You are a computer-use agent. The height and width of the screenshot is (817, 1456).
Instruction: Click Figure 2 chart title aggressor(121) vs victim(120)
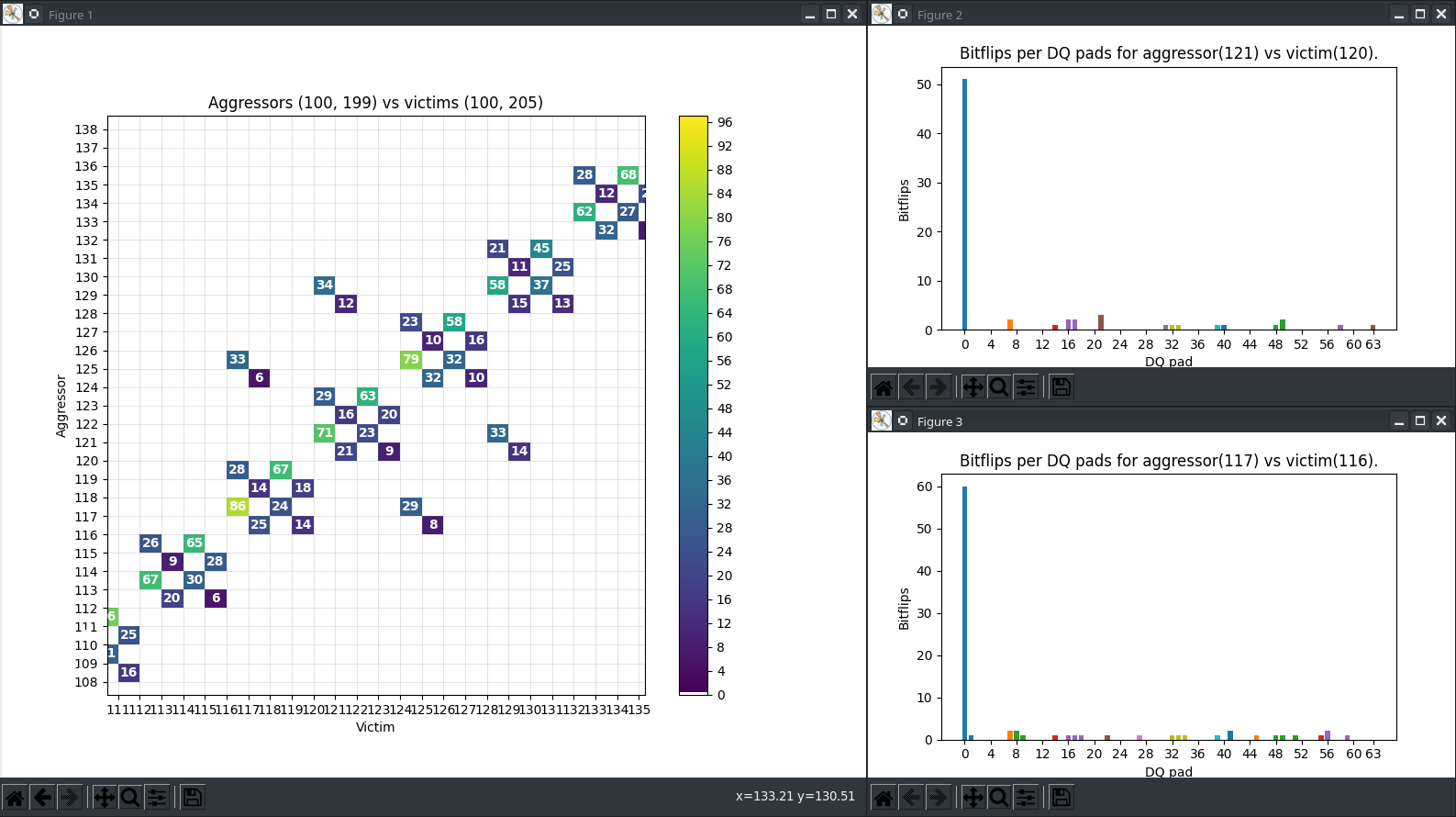coord(1169,53)
